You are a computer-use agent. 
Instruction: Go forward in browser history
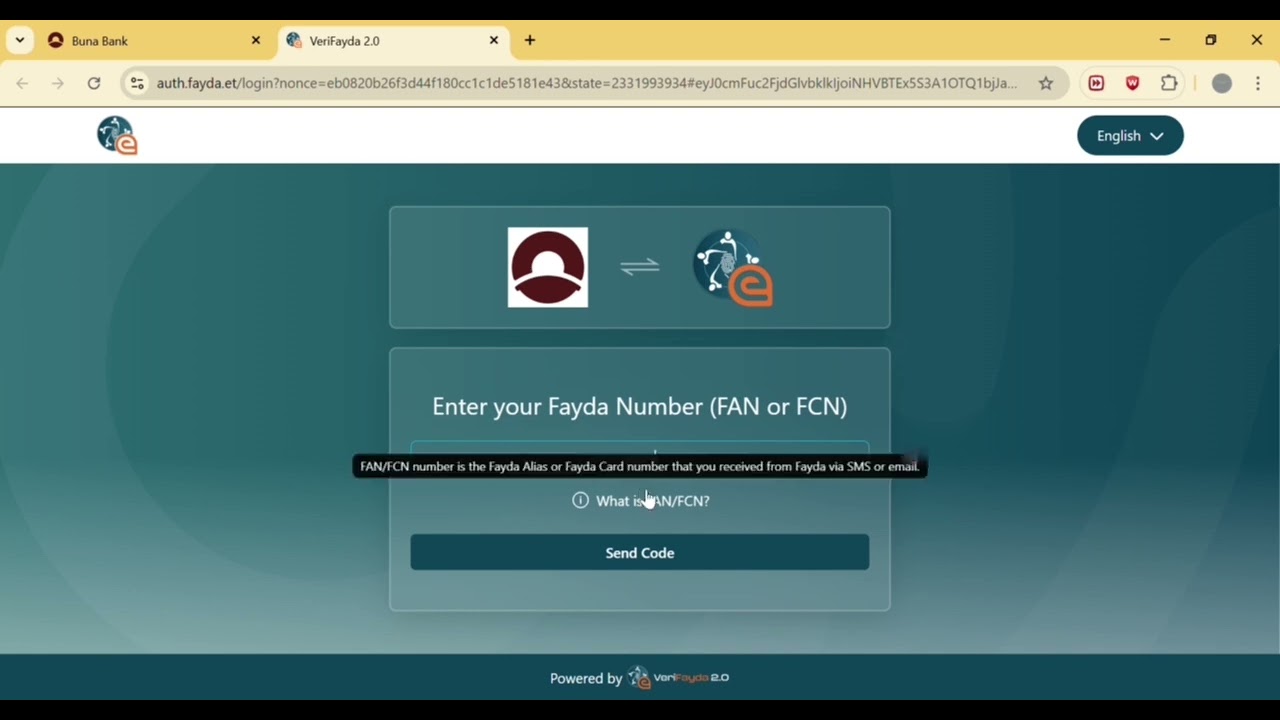point(58,84)
